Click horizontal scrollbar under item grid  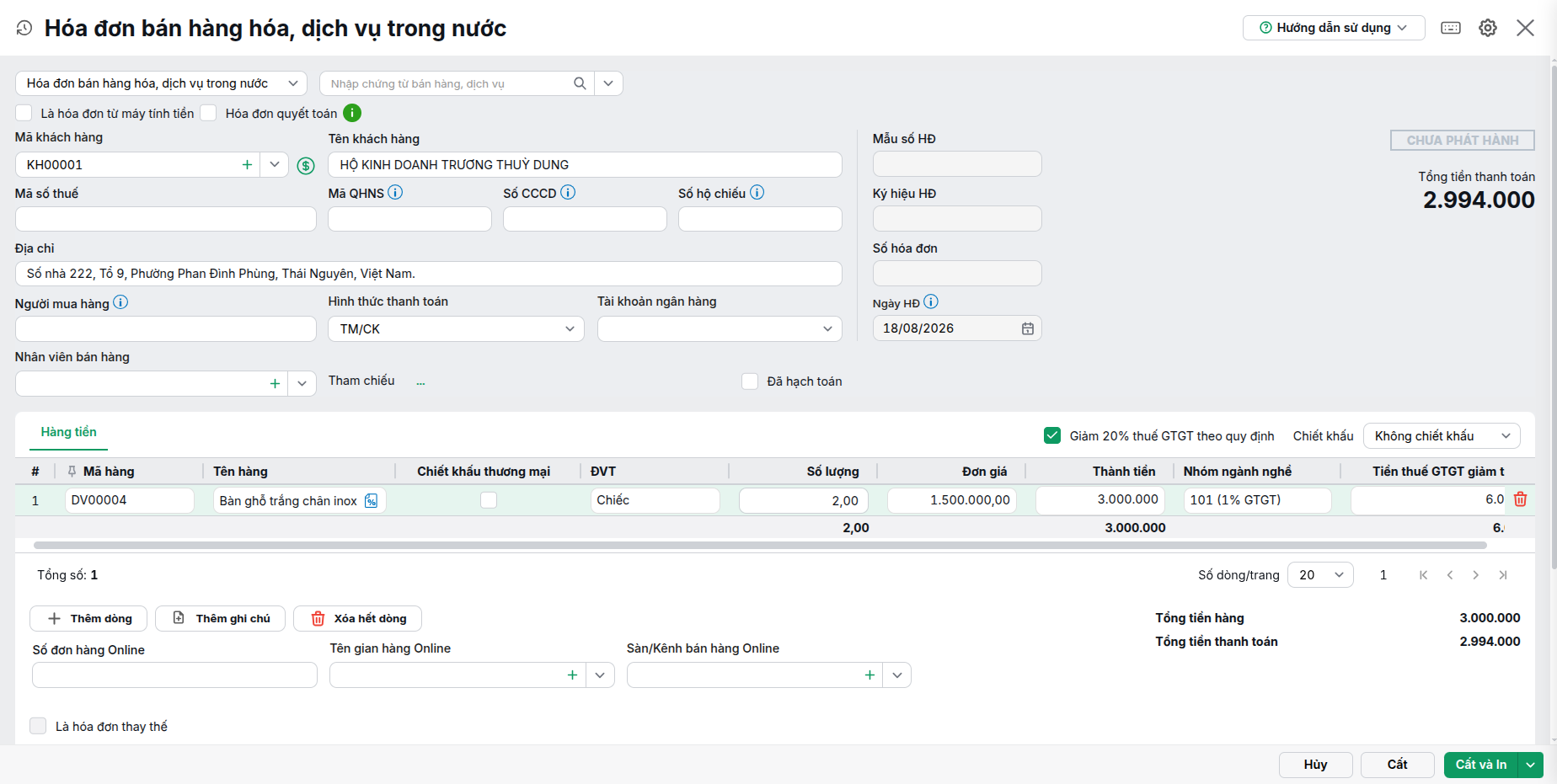click(760, 546)
